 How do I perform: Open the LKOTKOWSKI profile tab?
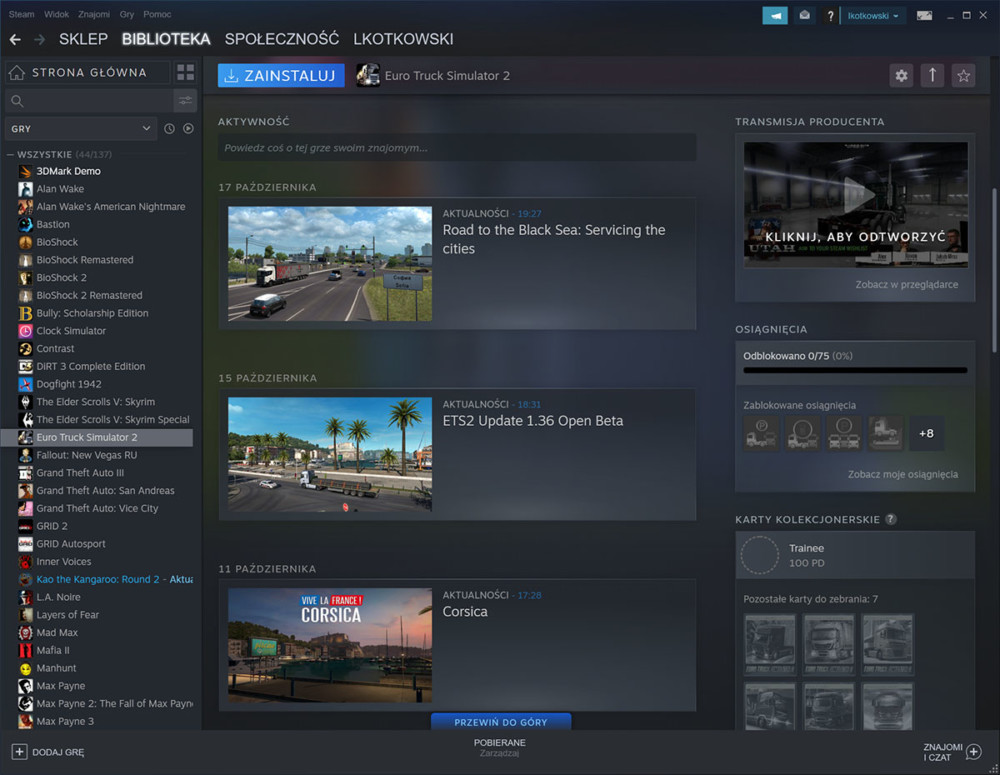point(404,40)
